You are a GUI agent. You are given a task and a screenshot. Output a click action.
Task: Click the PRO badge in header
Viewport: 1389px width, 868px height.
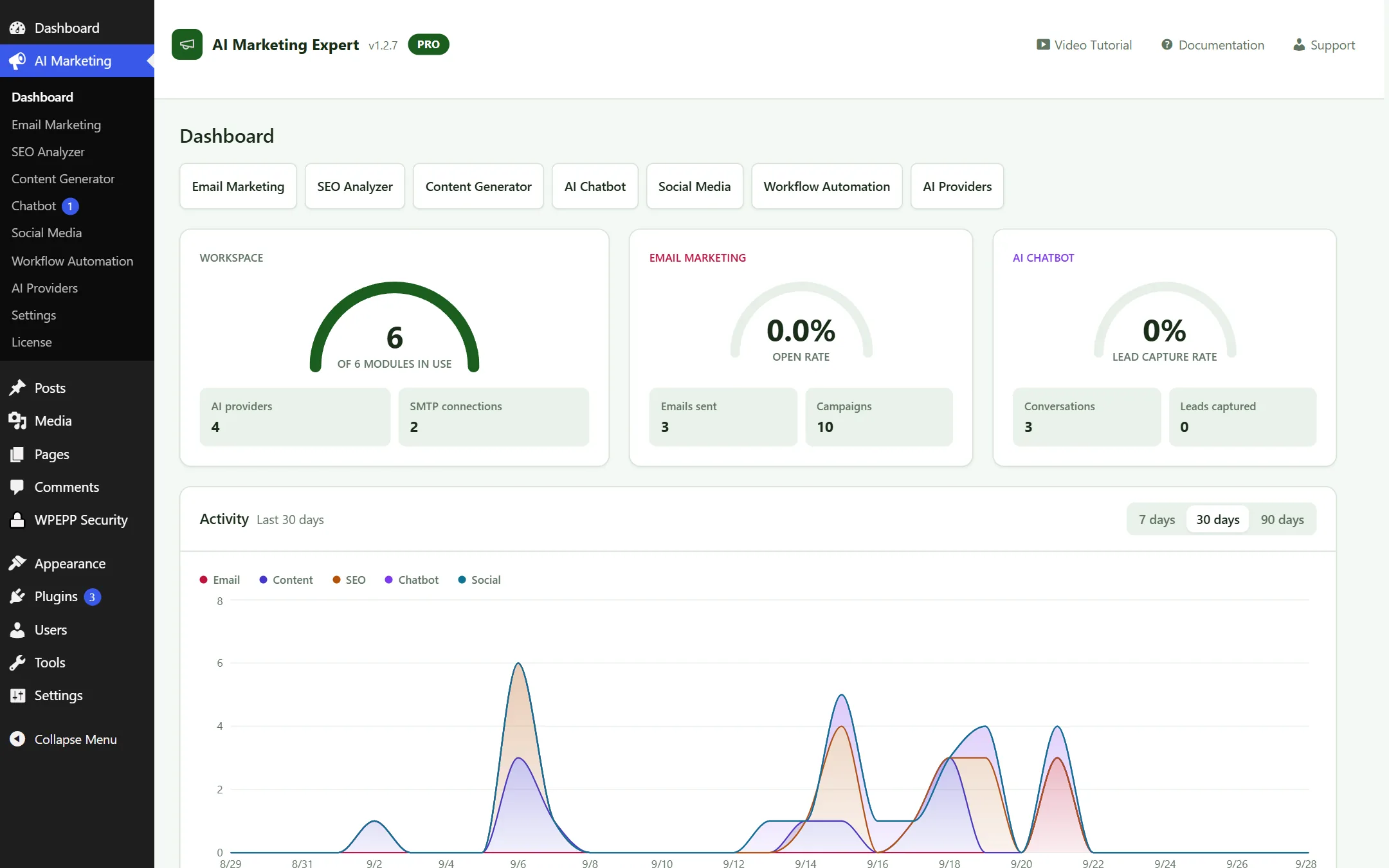point(428,44)
